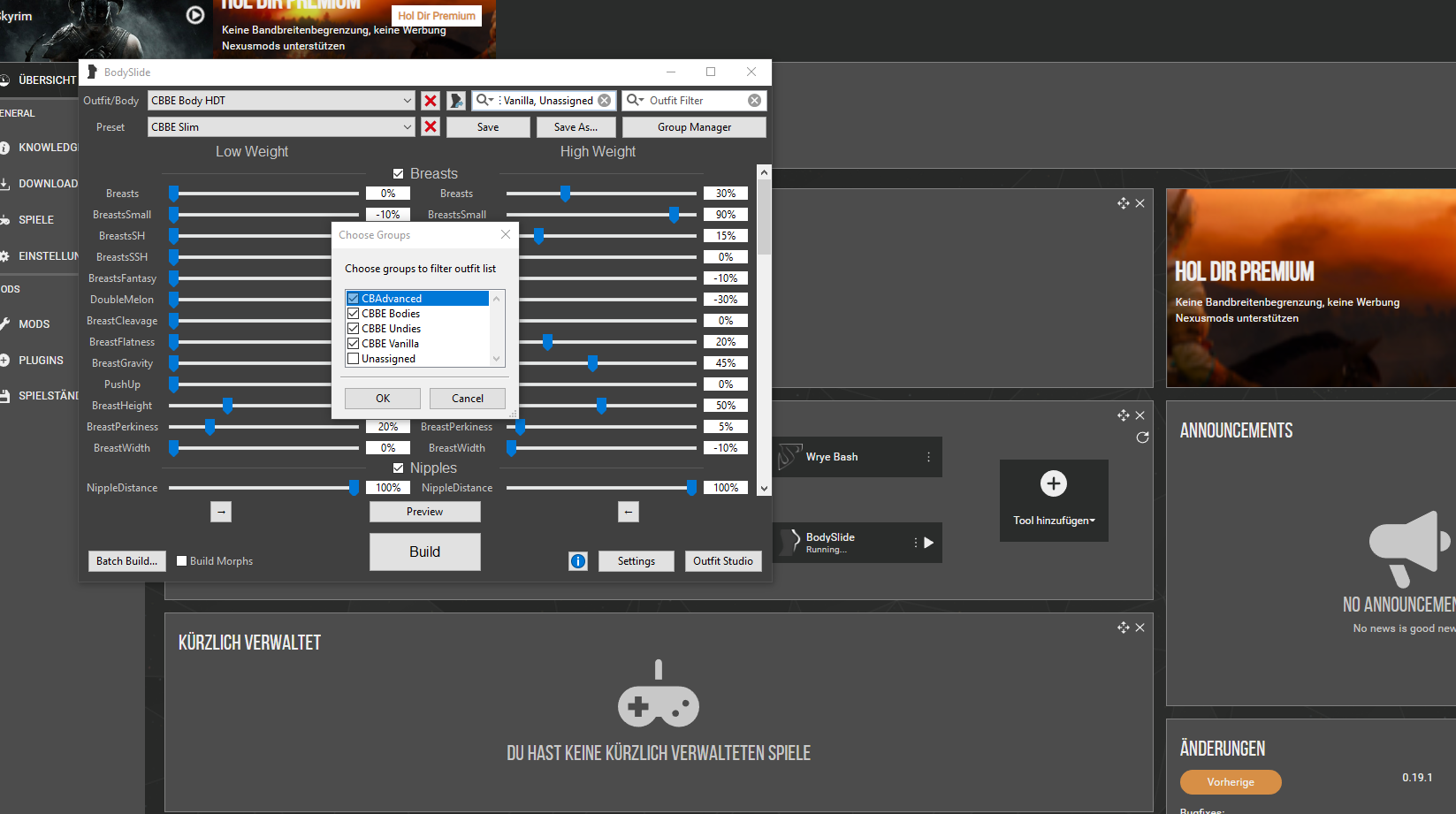Click the Wrye Bash tool icon in Vortex
Image resolution: width=1456 pixels, height=814 pixels.
tap(789, 457)
